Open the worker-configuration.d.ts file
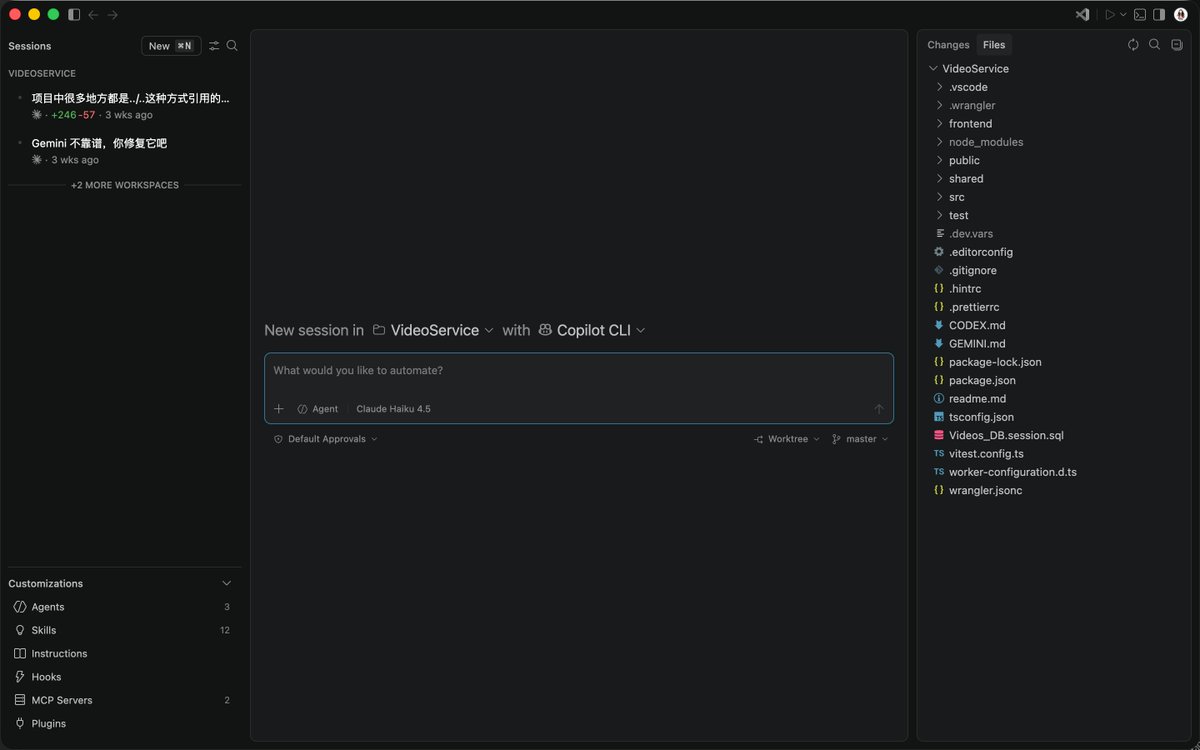 click(1054, 472)
